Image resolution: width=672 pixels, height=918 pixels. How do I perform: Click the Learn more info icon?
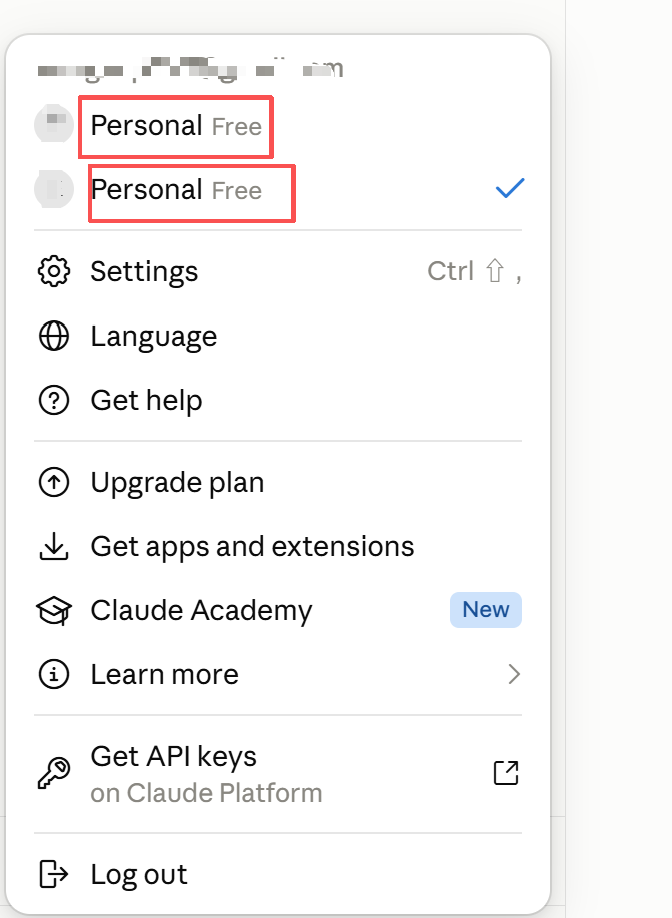54,674
